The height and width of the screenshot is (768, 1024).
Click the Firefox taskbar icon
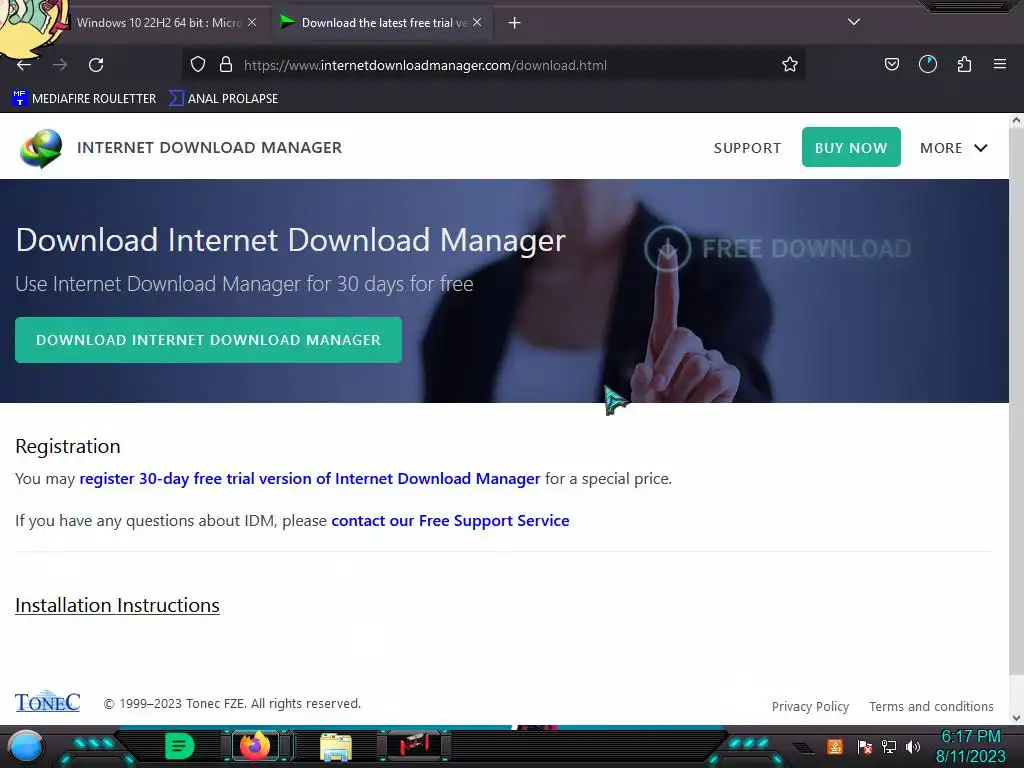click(x=255, y=746)
